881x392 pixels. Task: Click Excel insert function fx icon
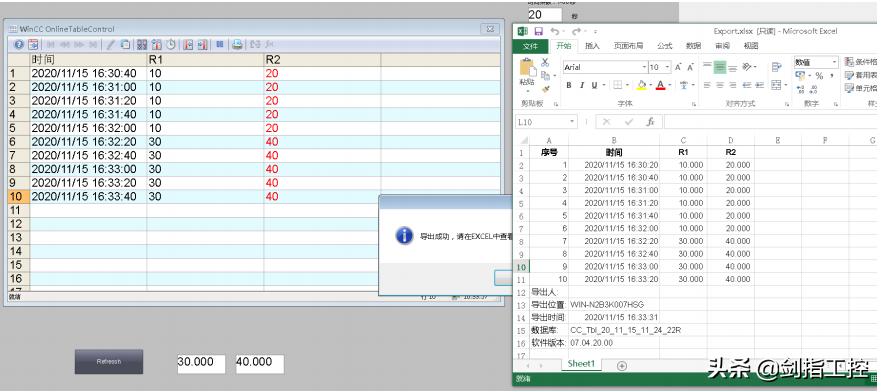click(x=650, y=121)
